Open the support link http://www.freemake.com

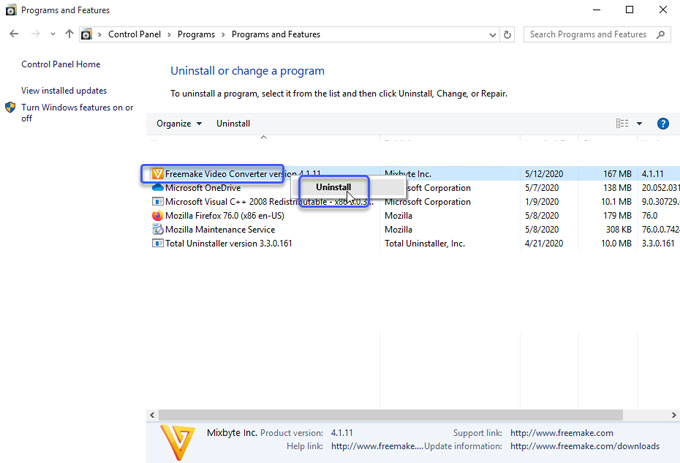pos(562,433)
